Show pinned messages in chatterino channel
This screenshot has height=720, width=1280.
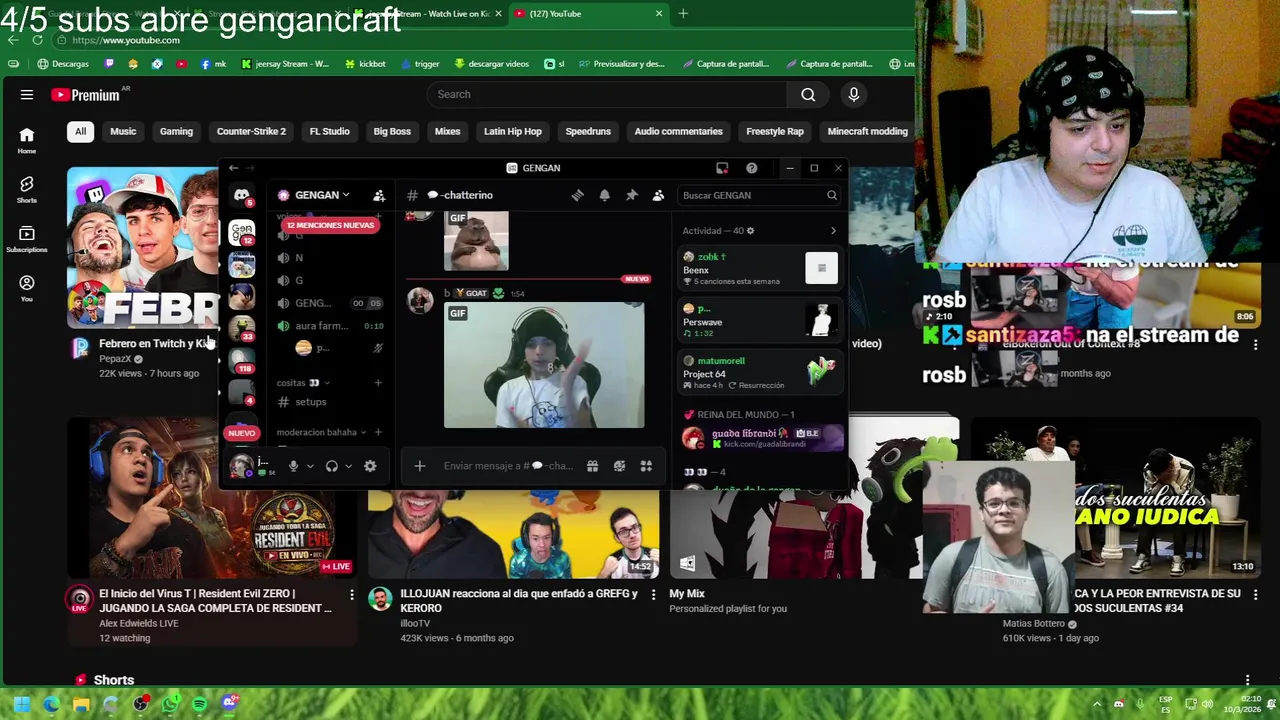[631, 195]
